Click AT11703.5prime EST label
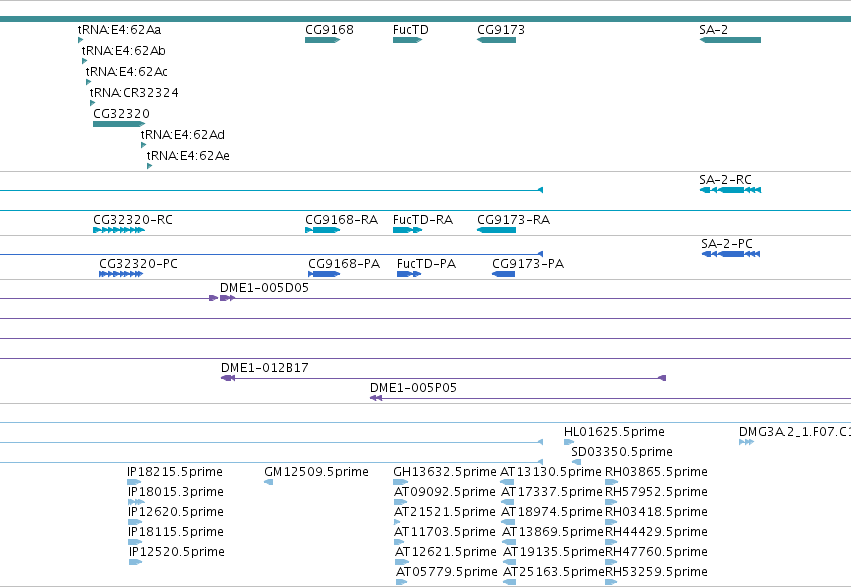This screenshot has width=851, height=587. (x=445, y=532)
